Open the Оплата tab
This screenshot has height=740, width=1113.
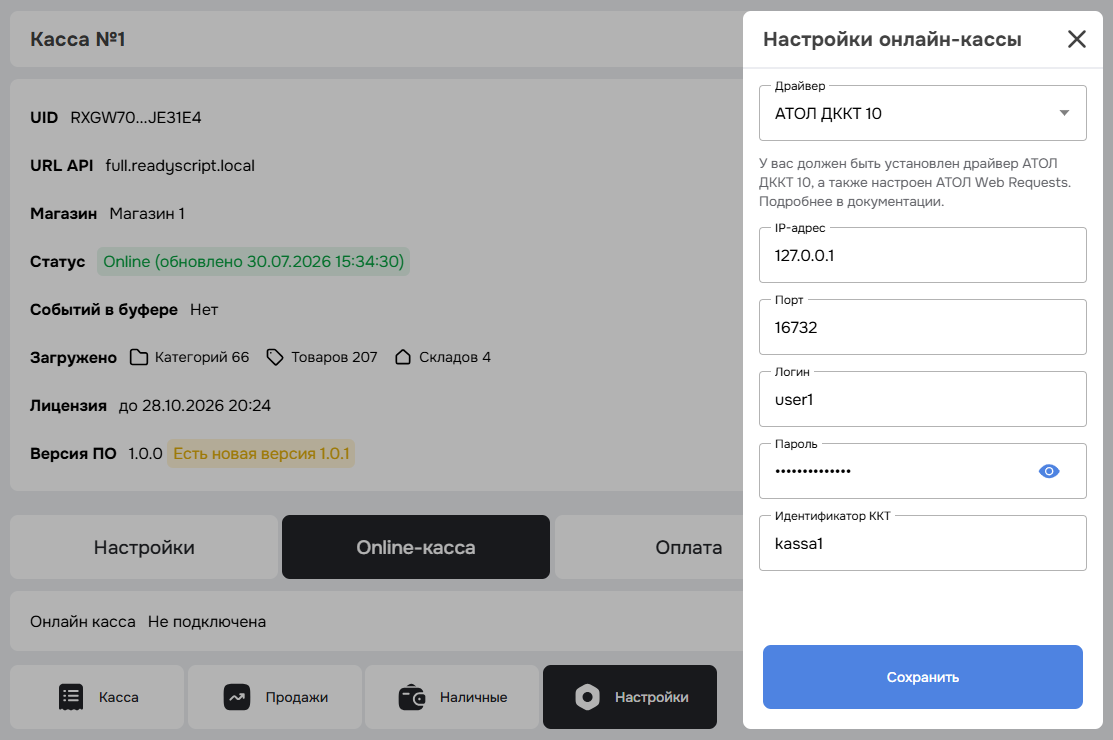(689, 547)
